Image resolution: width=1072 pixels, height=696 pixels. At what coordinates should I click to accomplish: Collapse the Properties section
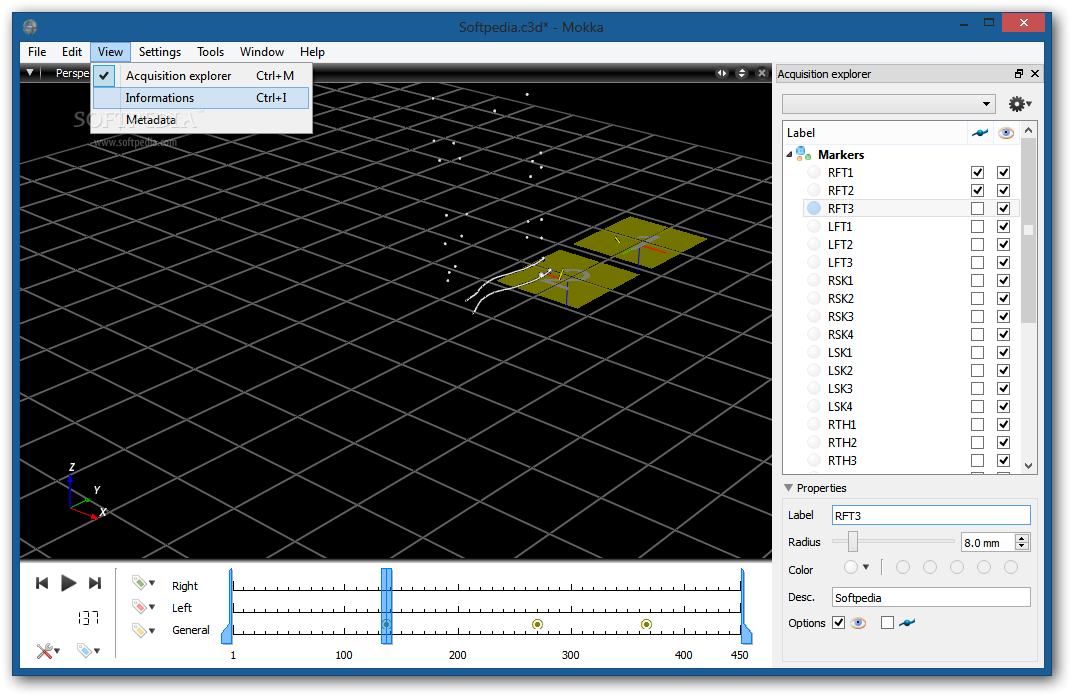click(788, 487)
